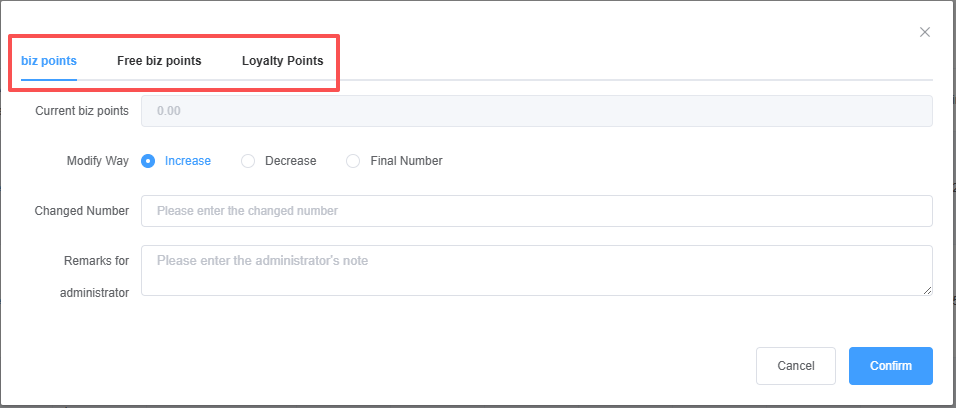Screen dimensions: 956x408
Task: Click the 'Decrease' option label text
Action: (290, 161)
